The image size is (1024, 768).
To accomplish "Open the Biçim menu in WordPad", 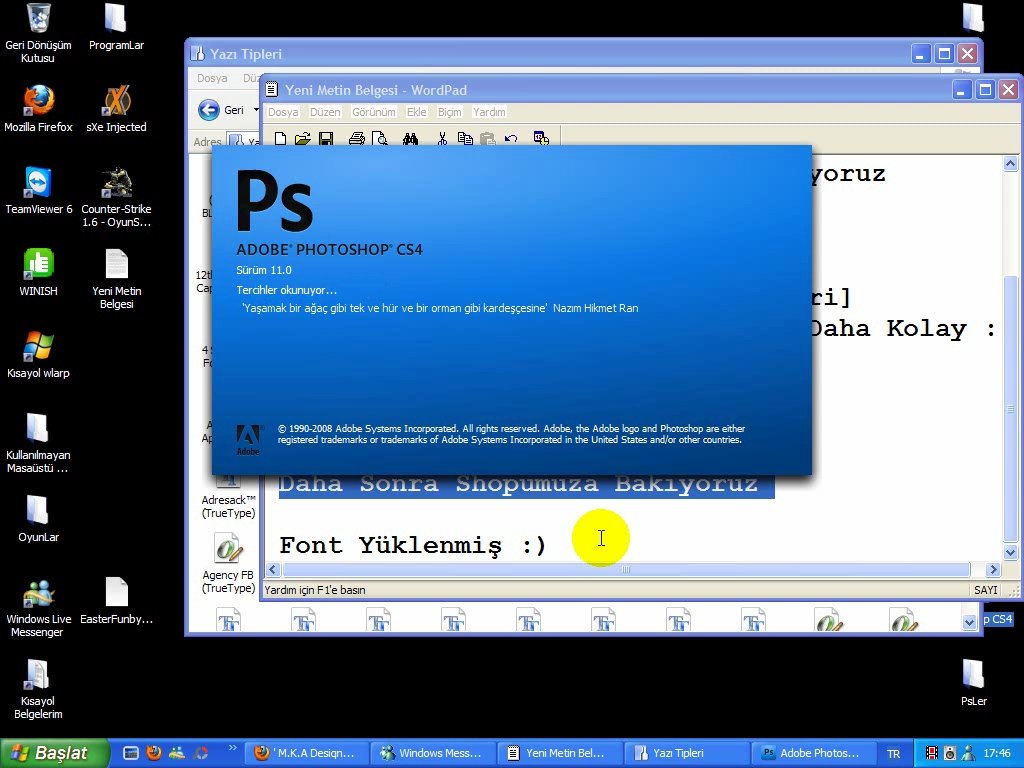I will pyautogui.click(x=449, y=112).
